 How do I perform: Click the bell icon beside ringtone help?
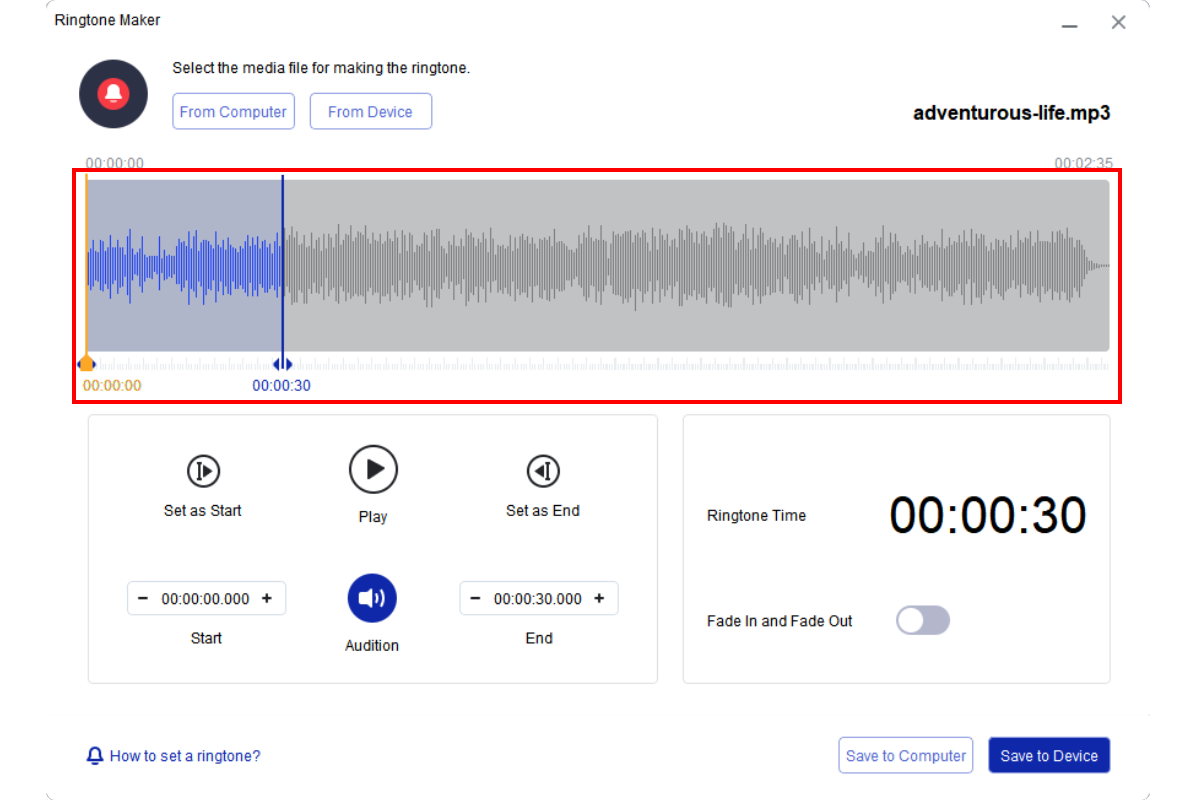[95, 756]
